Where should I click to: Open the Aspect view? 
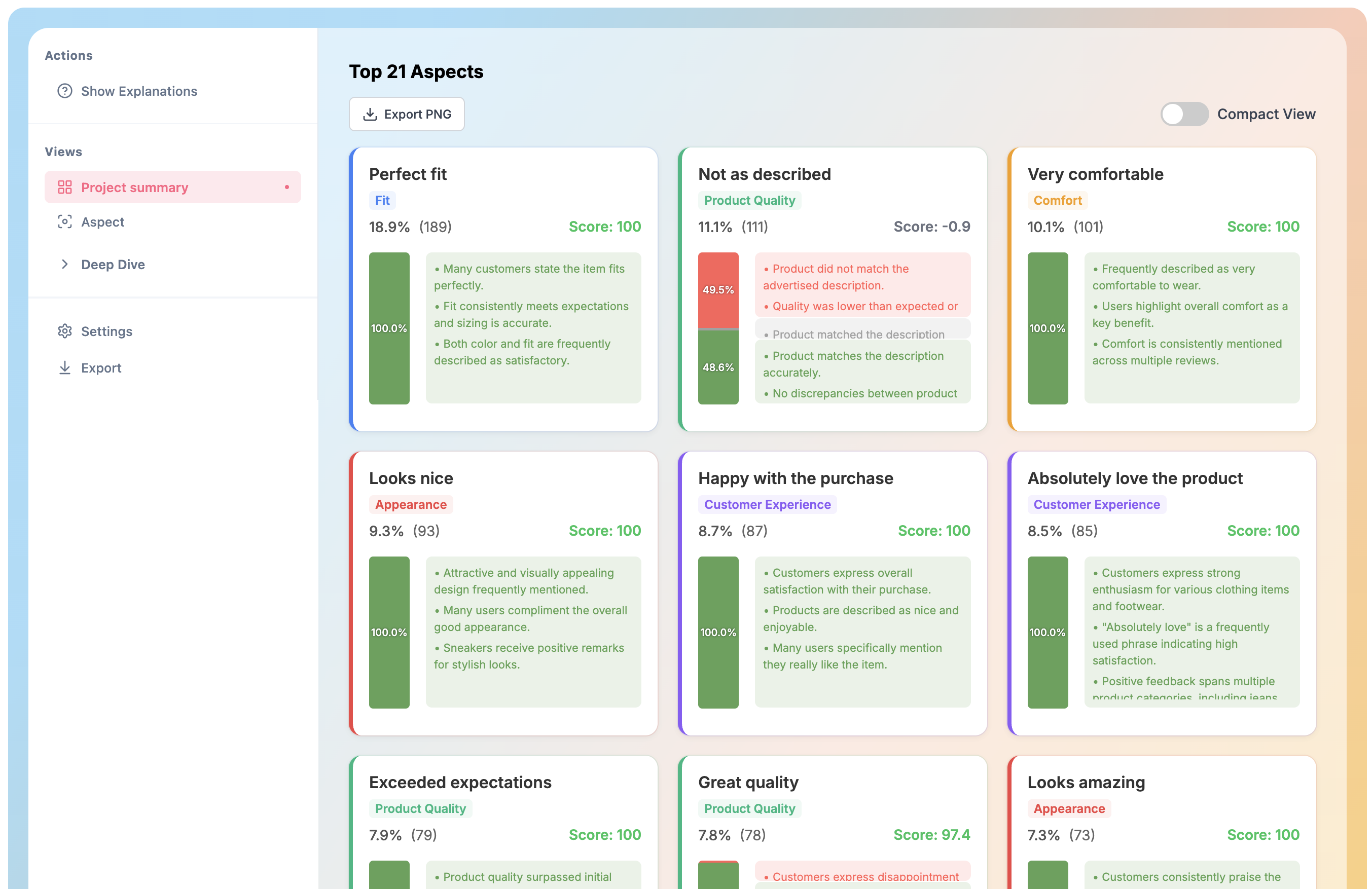102,222
